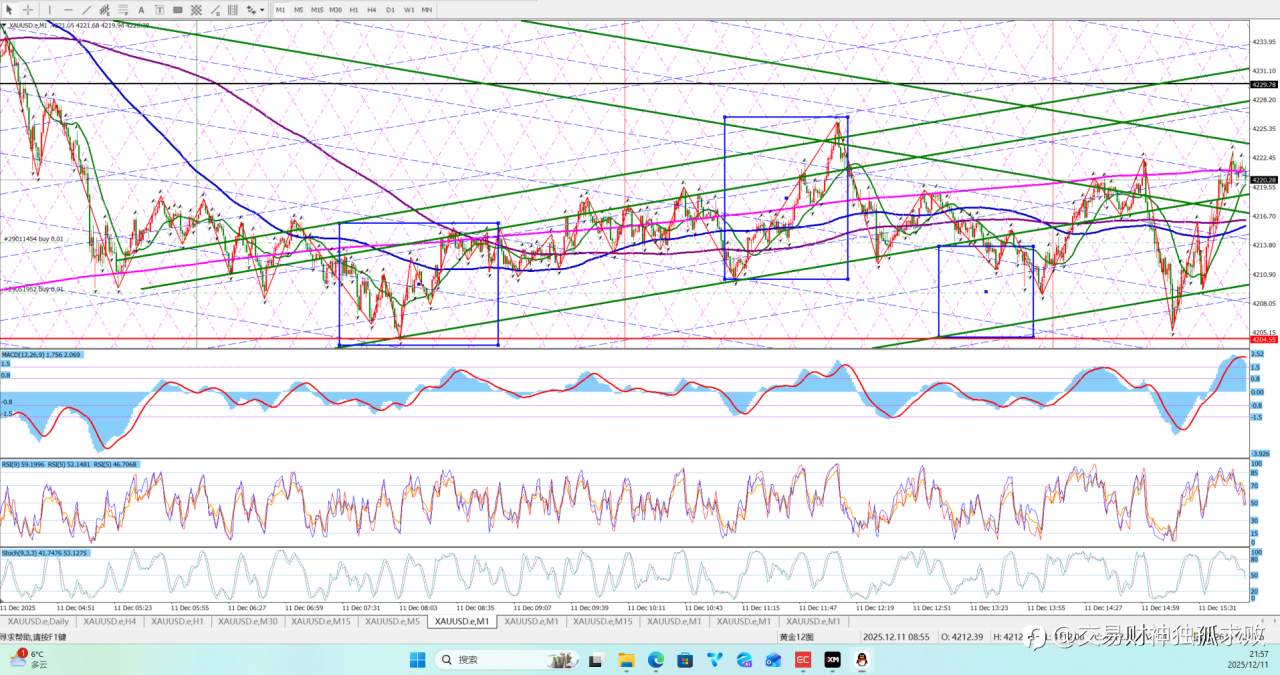Click the #29011454 buy order label

[x=33, y=239]
